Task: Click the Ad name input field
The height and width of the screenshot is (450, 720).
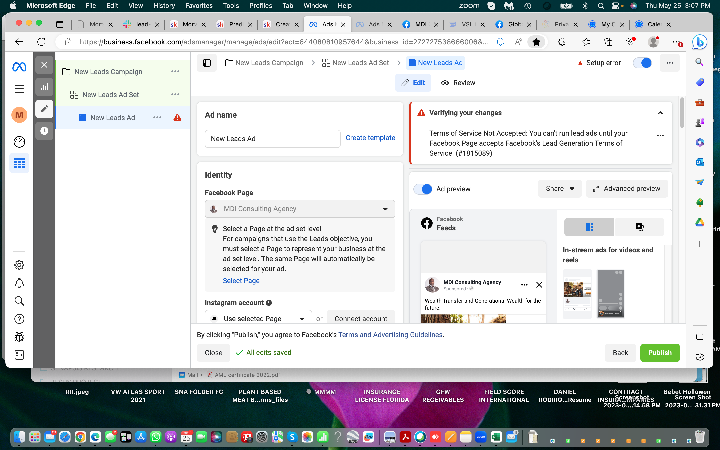Action: coord(272,138)
